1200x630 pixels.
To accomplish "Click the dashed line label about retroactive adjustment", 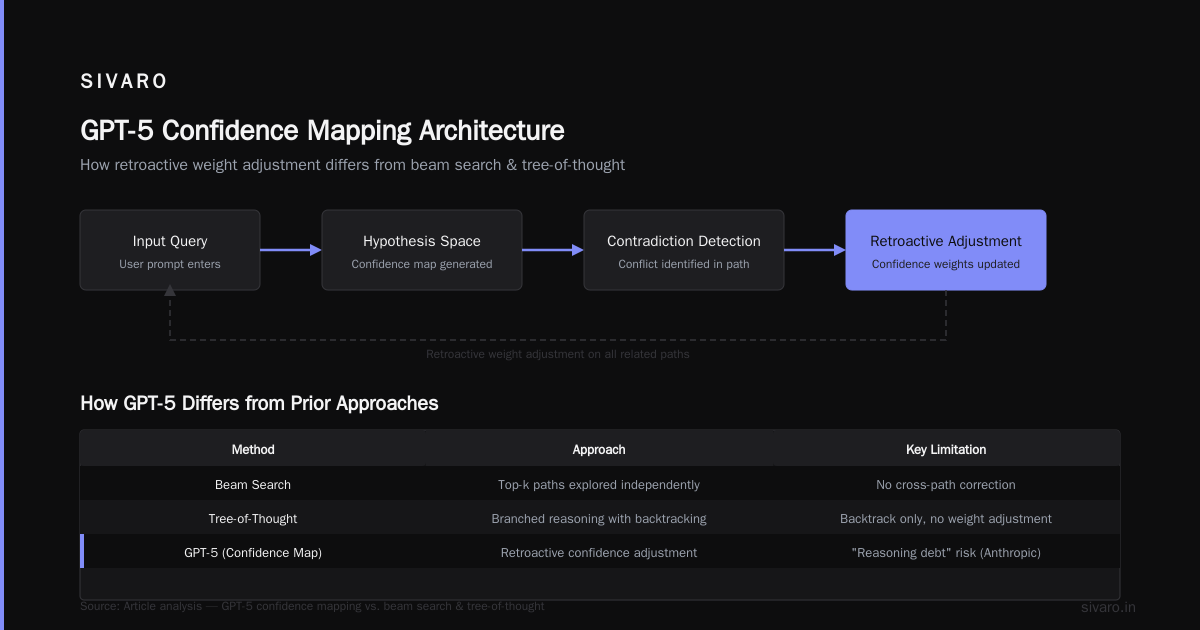I will pyautogui.click(x=558, y=354).
